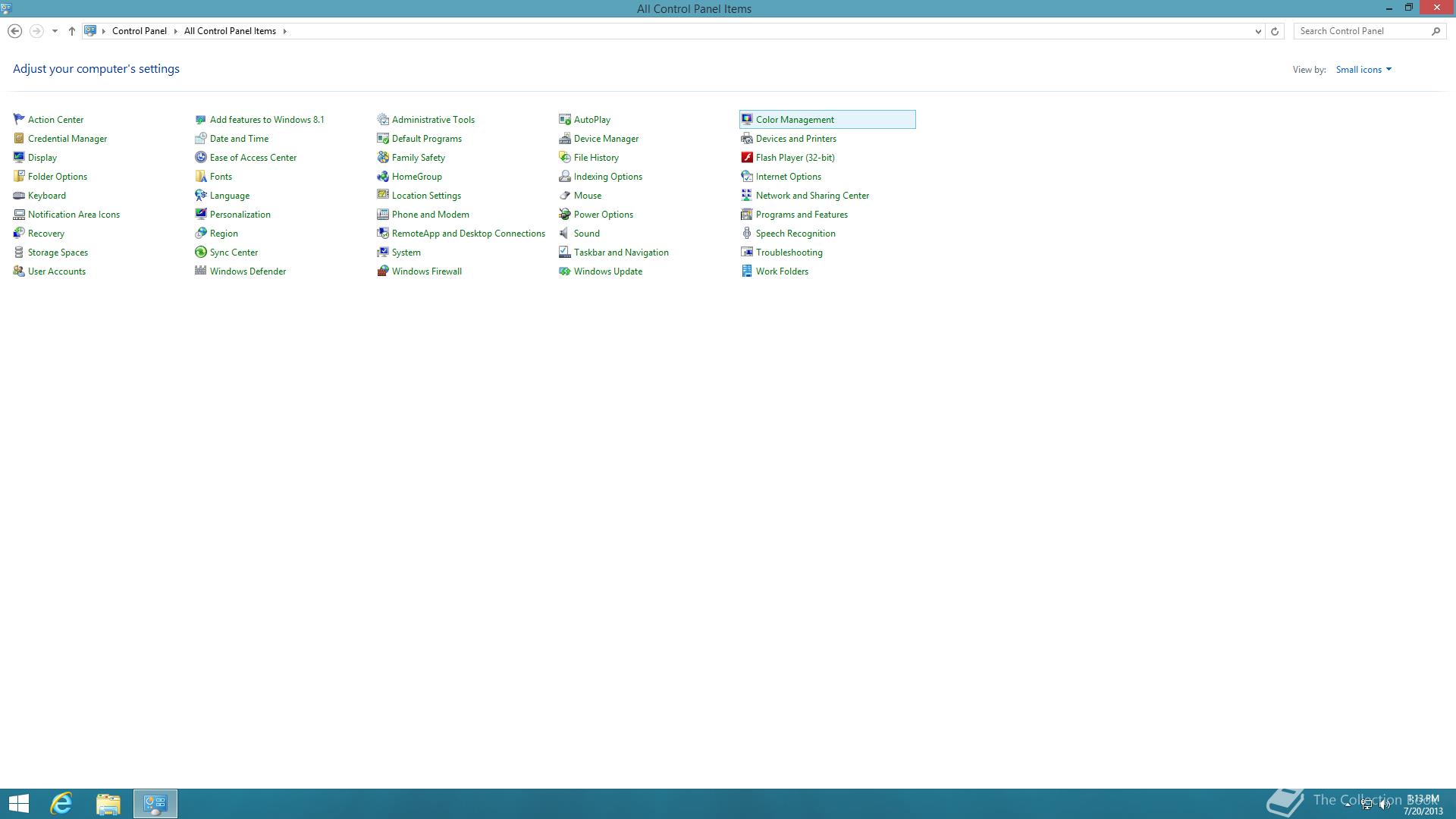Click the Fonts folder icon

(201, 176)
